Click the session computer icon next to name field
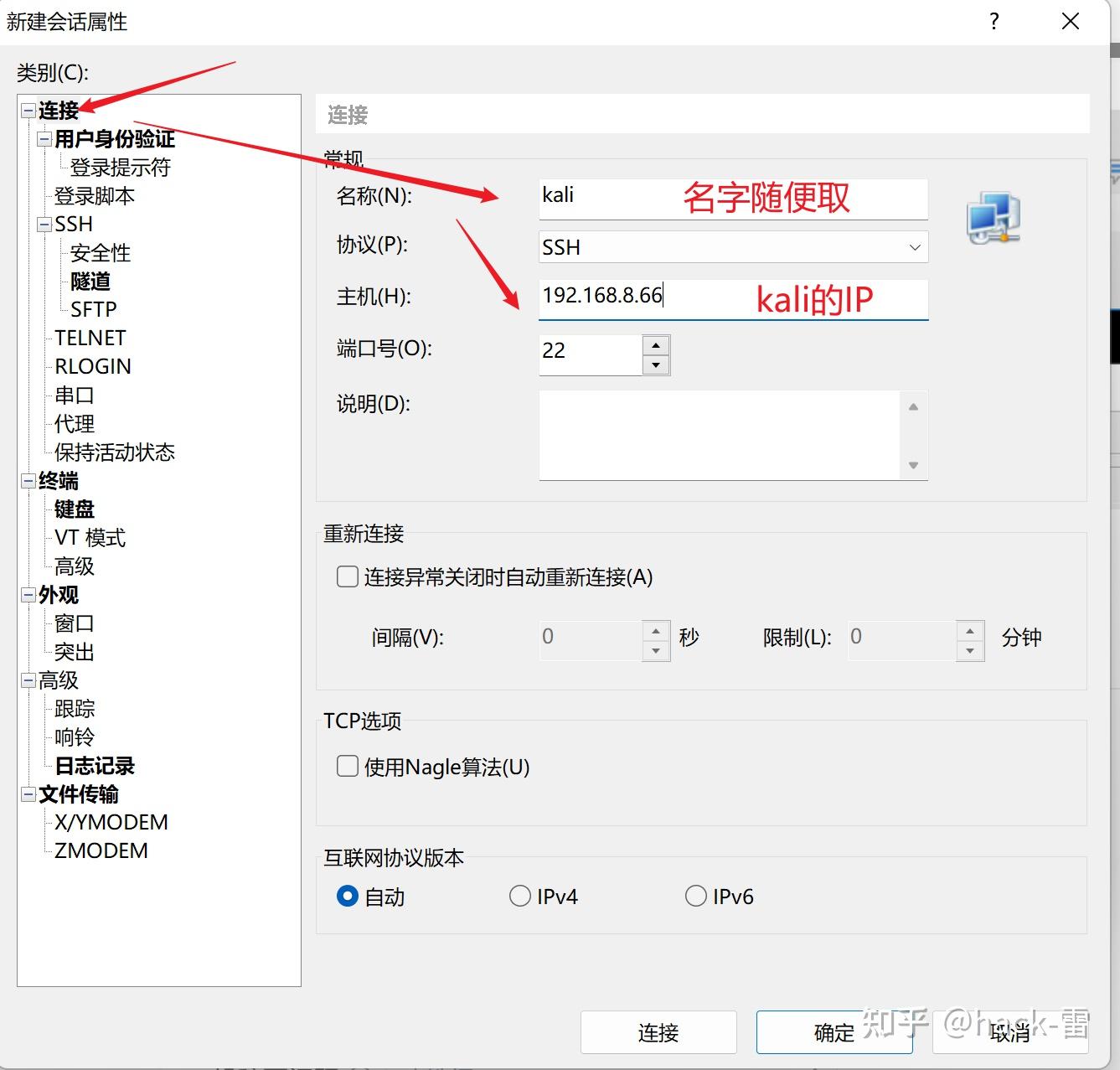The width and height of the screenshot is (1120, 1070). pyautogui.click(x=993, y=216)
